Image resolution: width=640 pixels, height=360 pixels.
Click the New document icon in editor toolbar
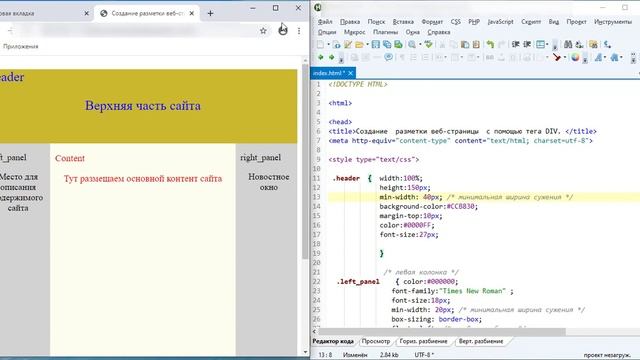(x=320, y=44)
